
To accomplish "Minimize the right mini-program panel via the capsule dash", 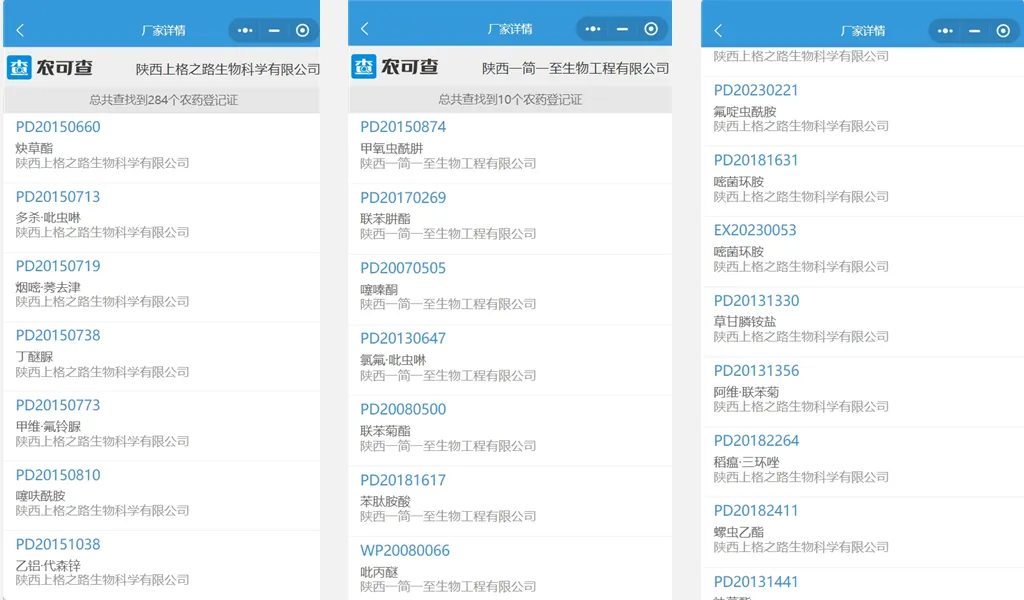I will (974, 31).
